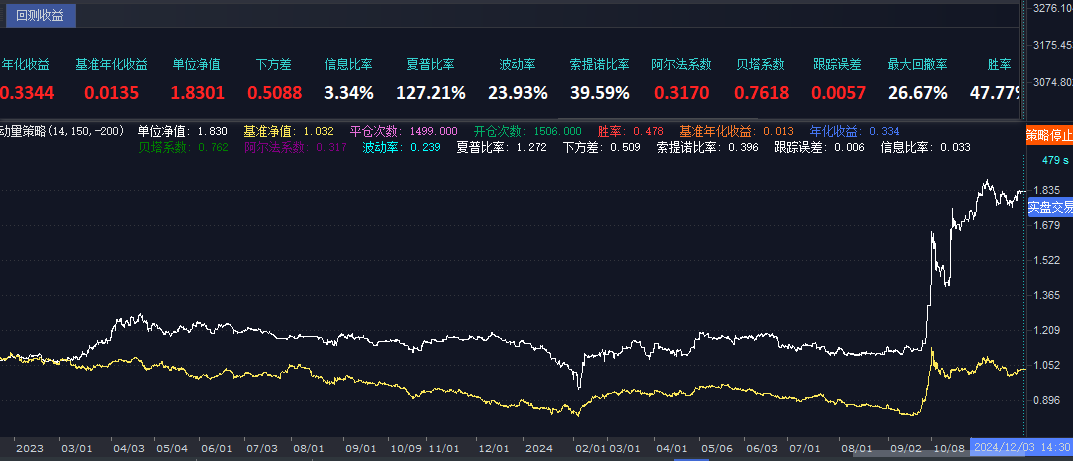Click the 最大回撤率 header label
1073x461 pixels.
coord(918,65)
